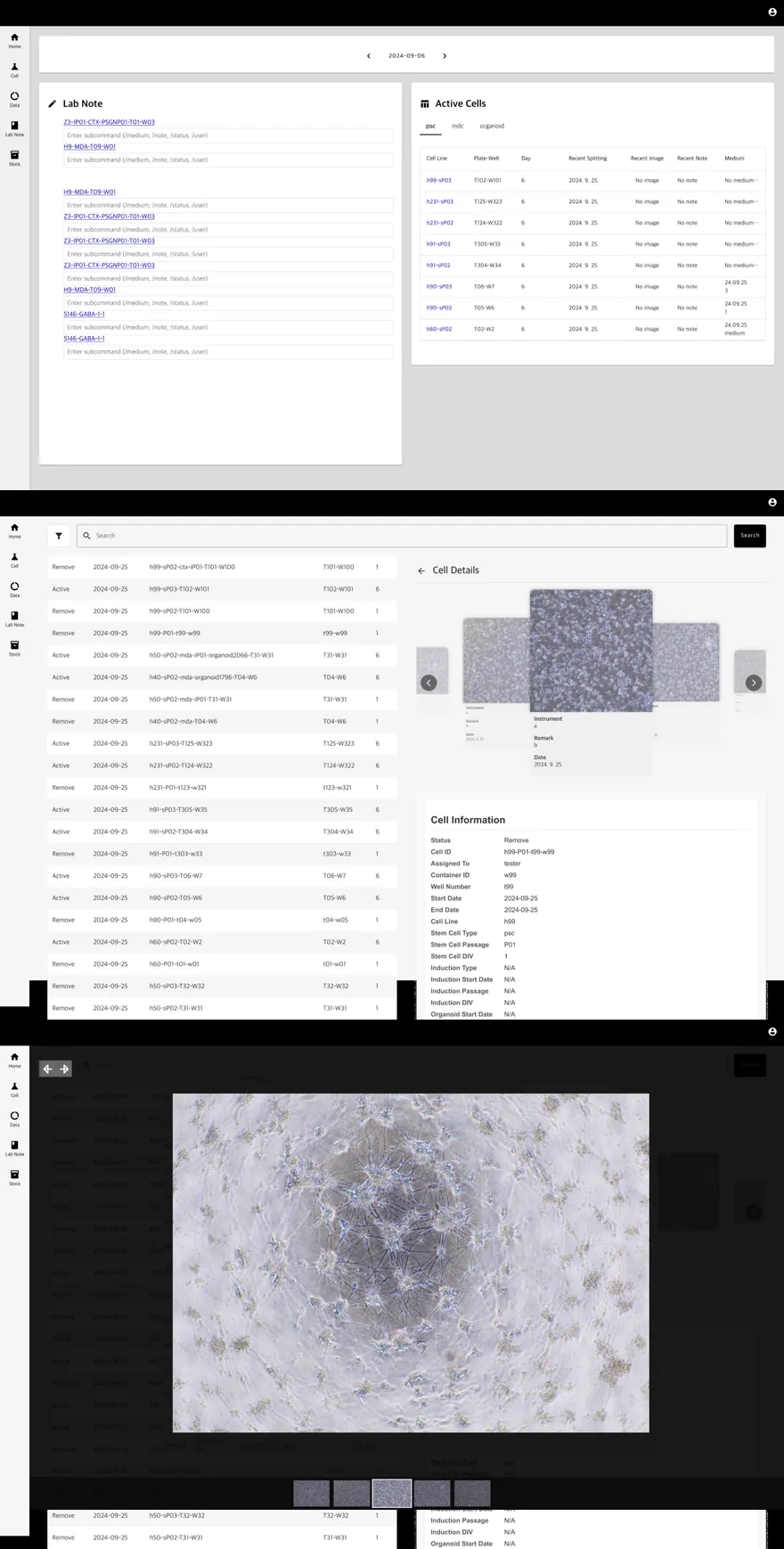784x1549 pixels.
Task: Click the account icon above the date bar
Action: [772, 12]
